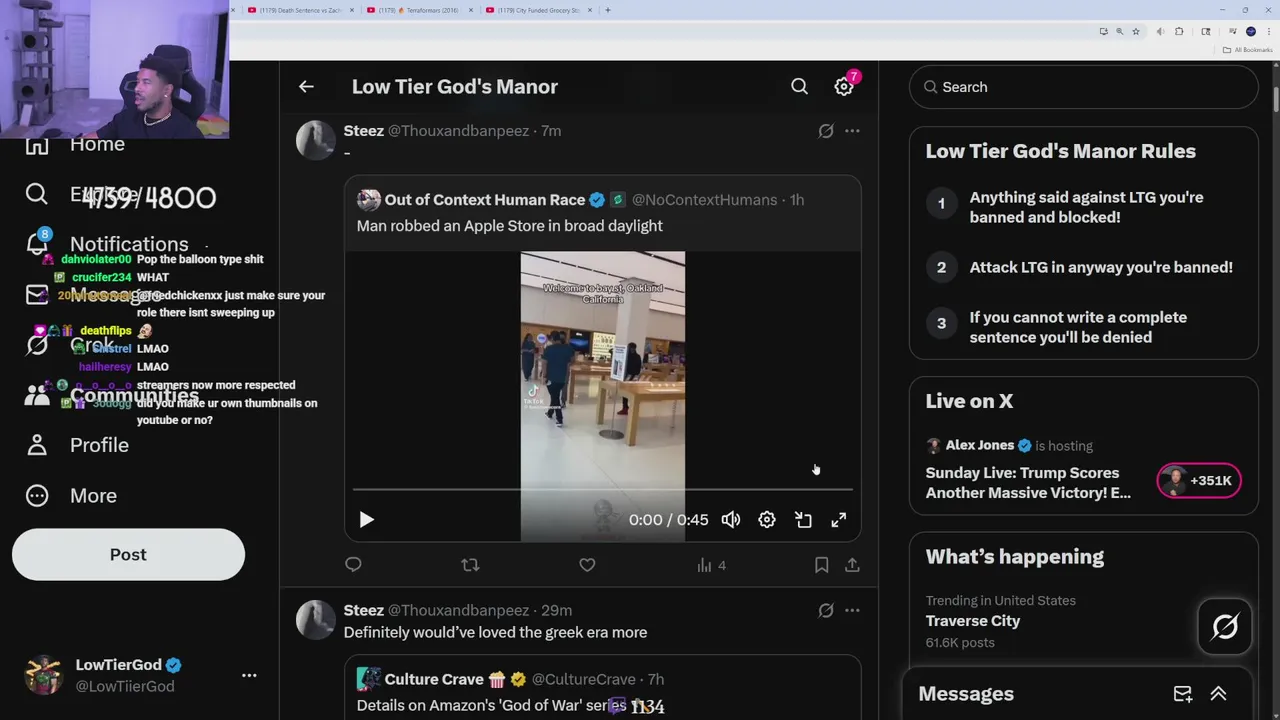Click the LowTierGod account avatar
This screenshot has height=720, width=1280.
click(x=43, y=675)
